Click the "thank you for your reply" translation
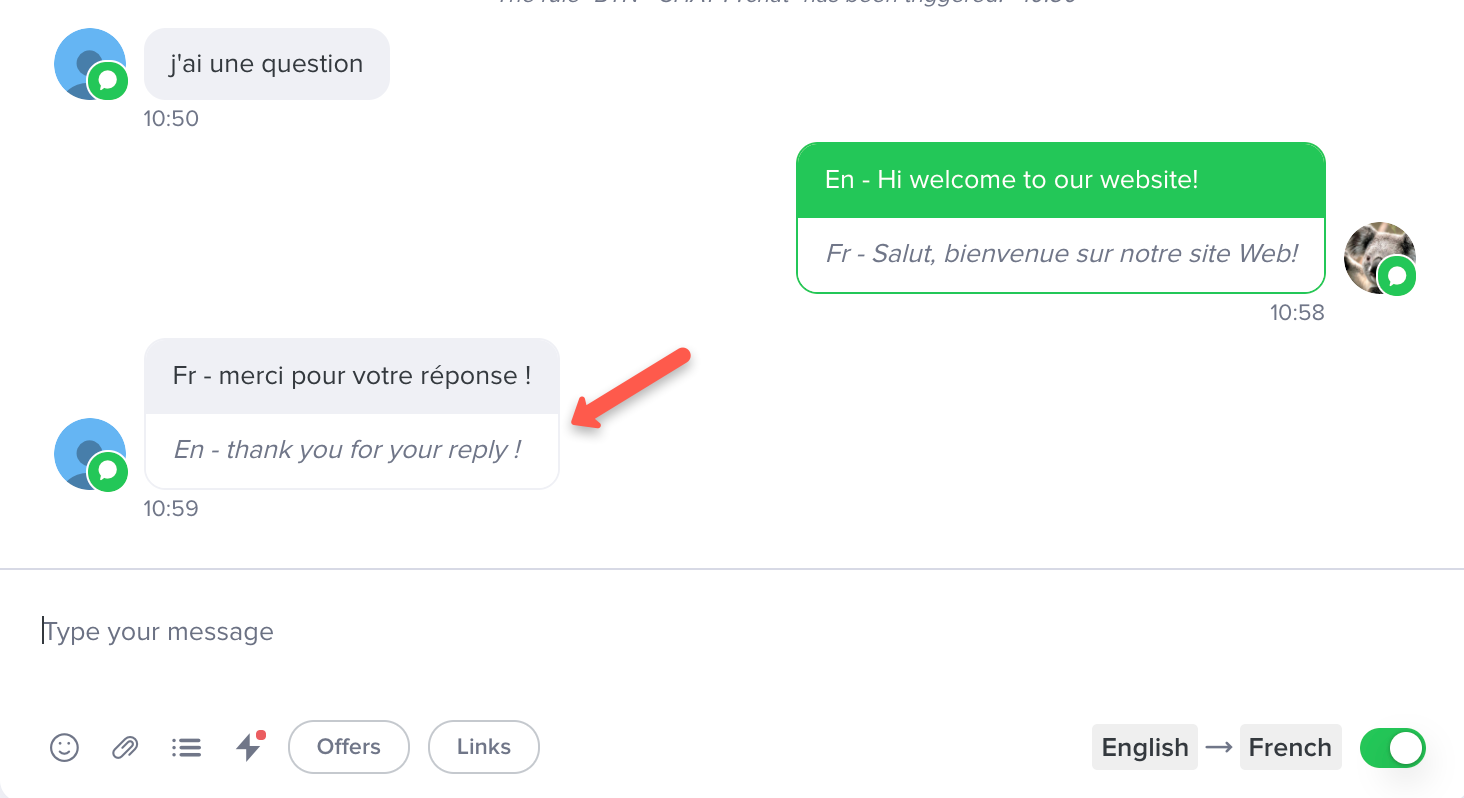Viewport: 1464px width, 798px height. point(347,450)
